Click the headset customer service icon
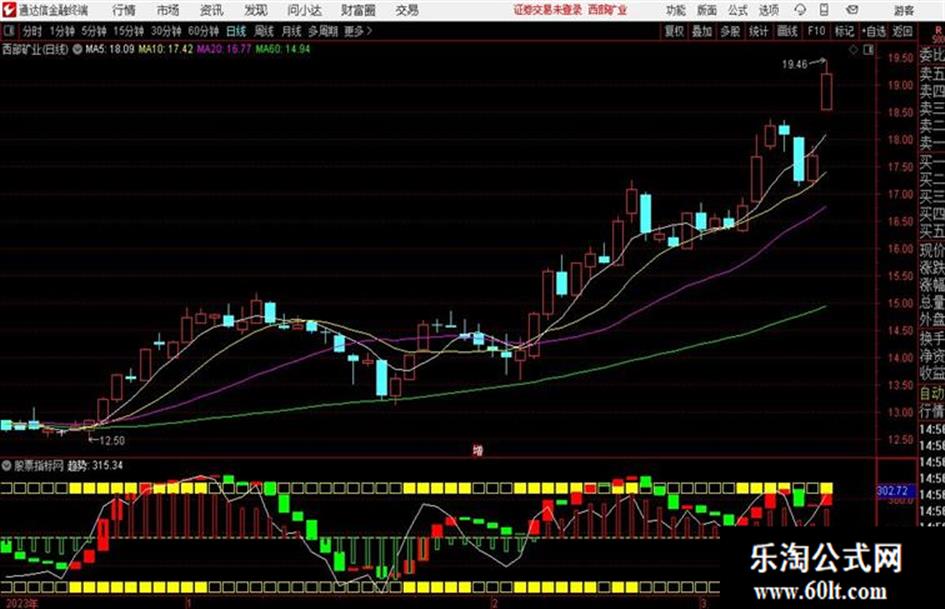The width and height of the screenshot is (945, 609). [x=800, y=10]
